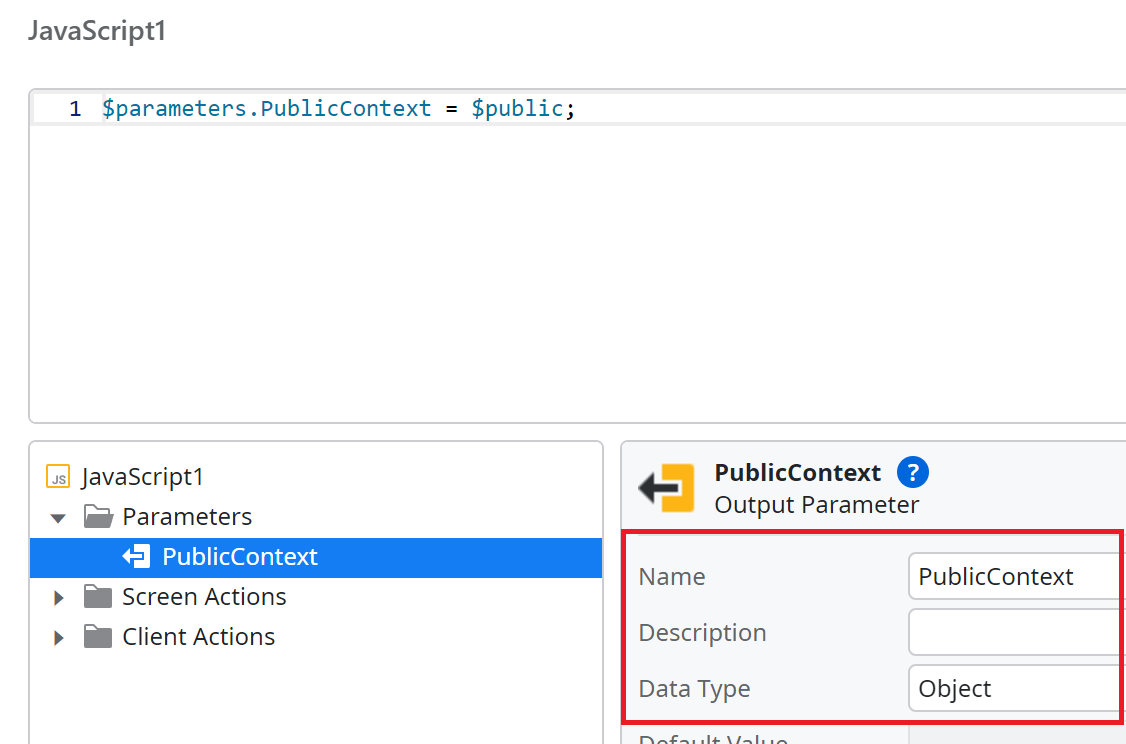Open help via the blue question mark icon
Viewport: 1126px width, 744px height.
pyautogui.click(x=913, y=472)
